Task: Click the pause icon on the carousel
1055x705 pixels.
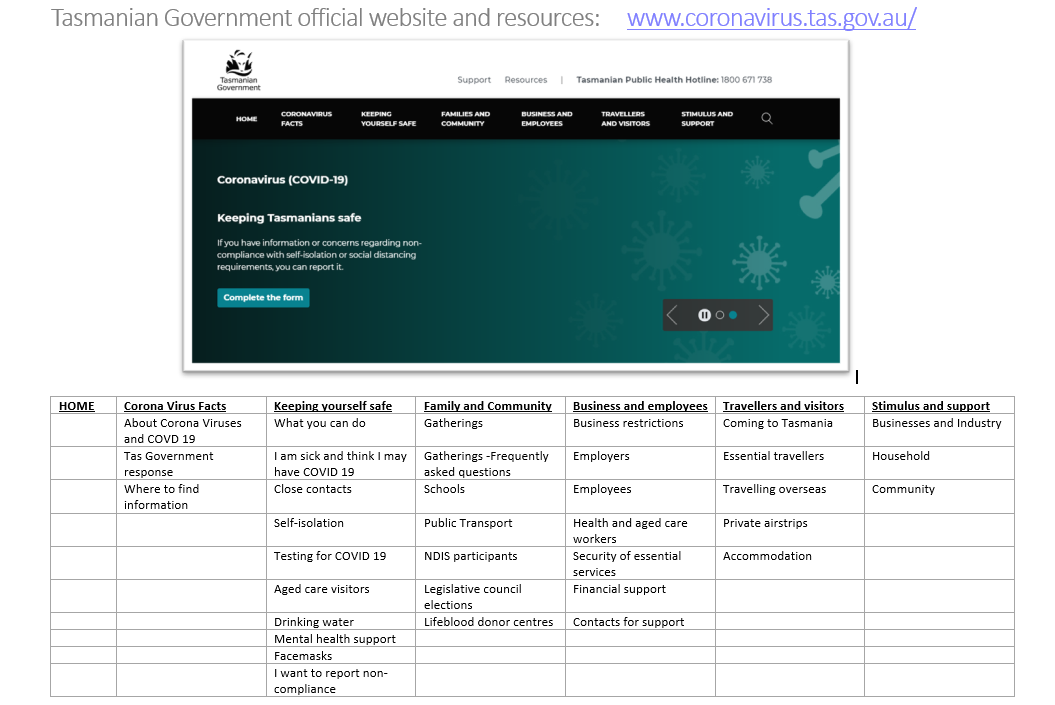Action: point(704,315)
